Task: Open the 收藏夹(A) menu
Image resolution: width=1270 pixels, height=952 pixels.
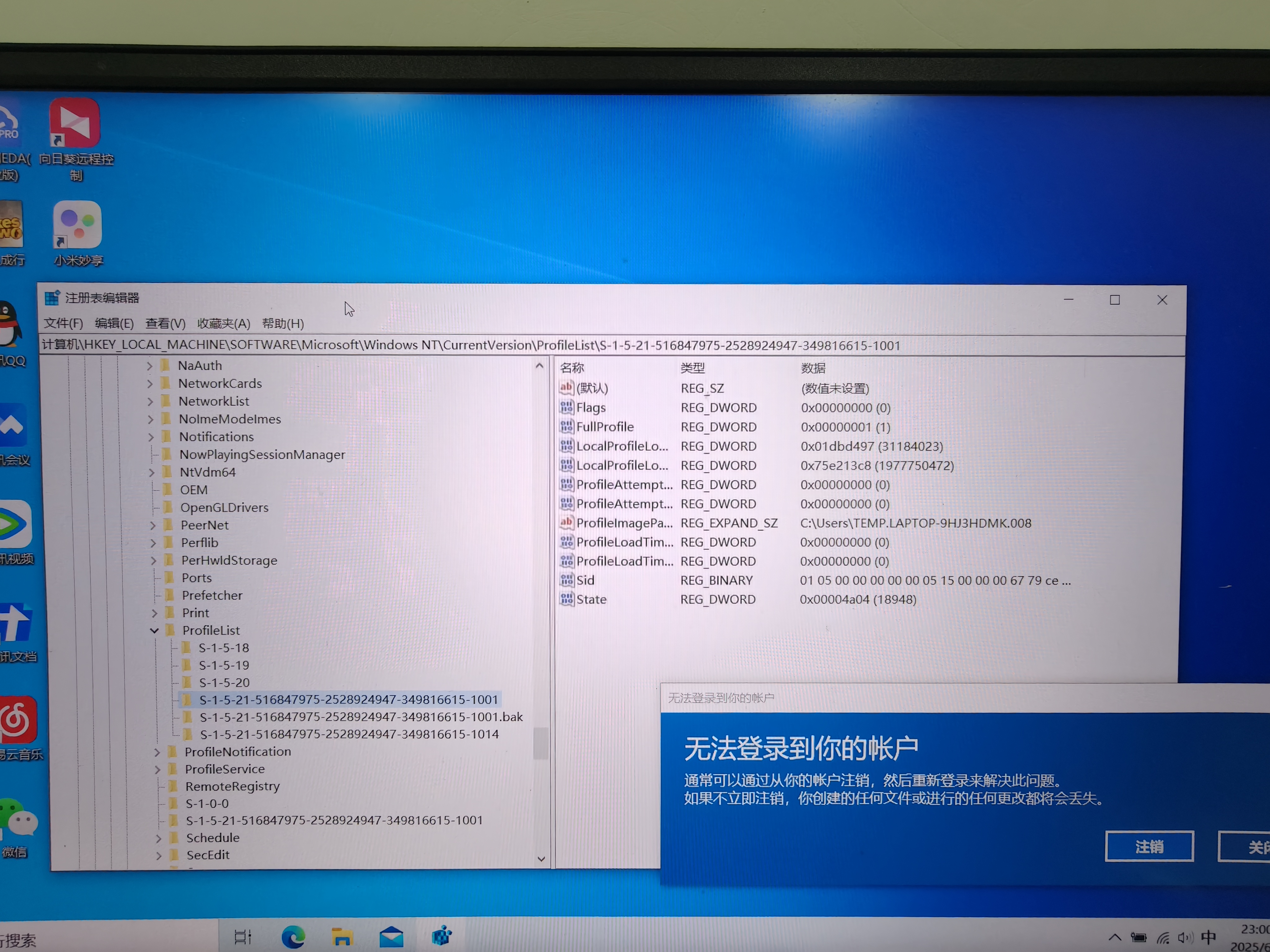Action: click(x=223, y=324)
